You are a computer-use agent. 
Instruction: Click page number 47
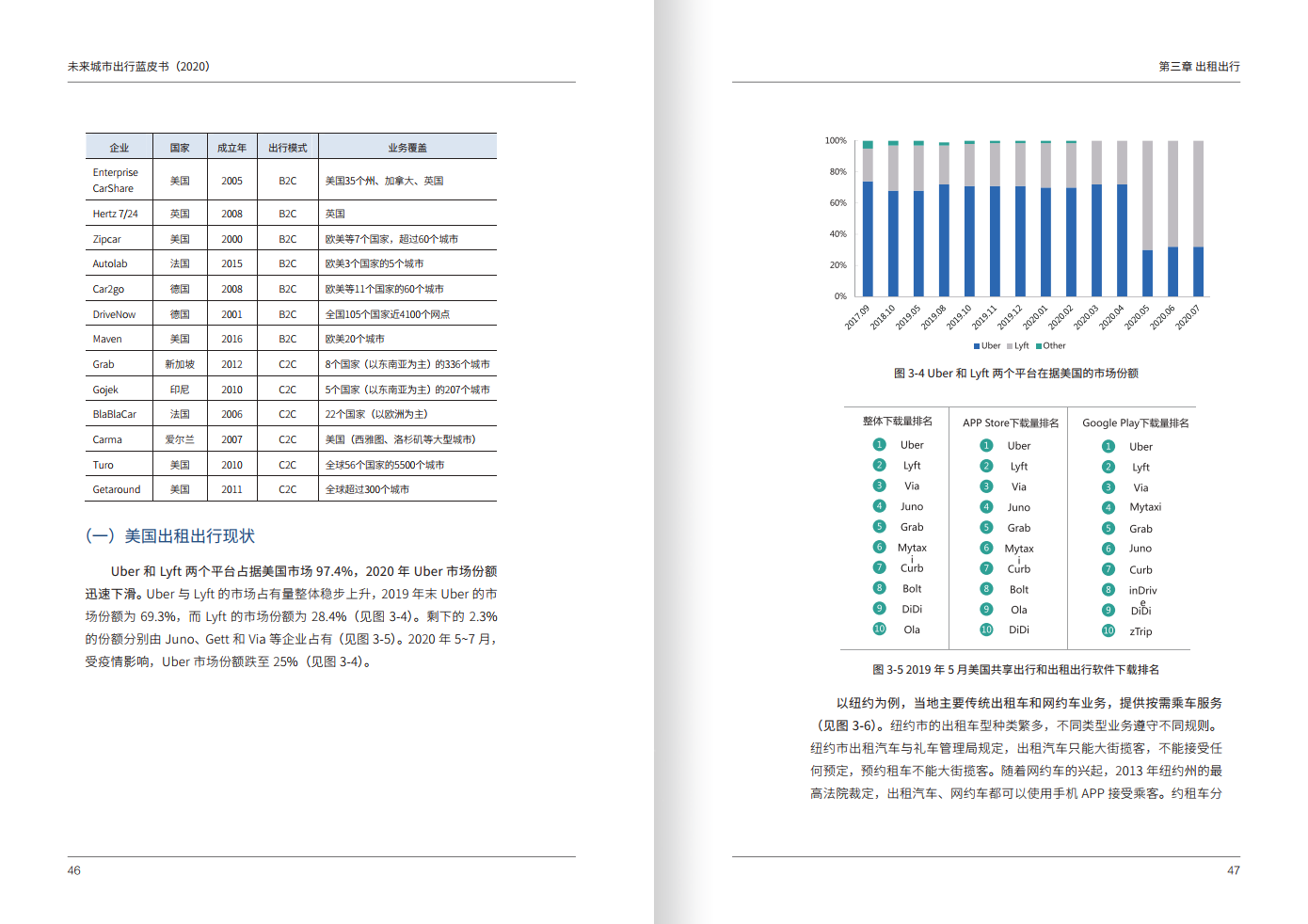tap(1234, 870)
